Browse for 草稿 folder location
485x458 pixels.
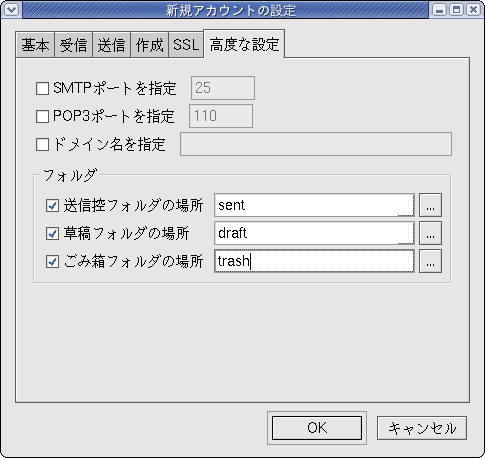[430, 233]
